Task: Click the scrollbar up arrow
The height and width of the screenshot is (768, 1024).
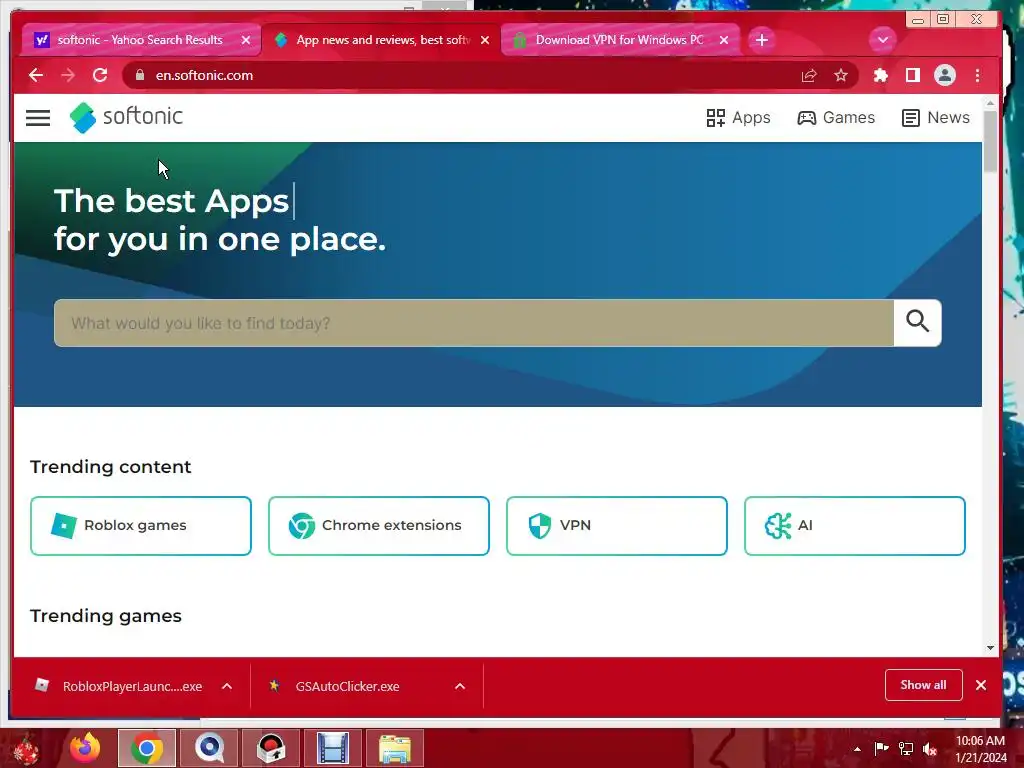Action: click(x=991, y=103)
